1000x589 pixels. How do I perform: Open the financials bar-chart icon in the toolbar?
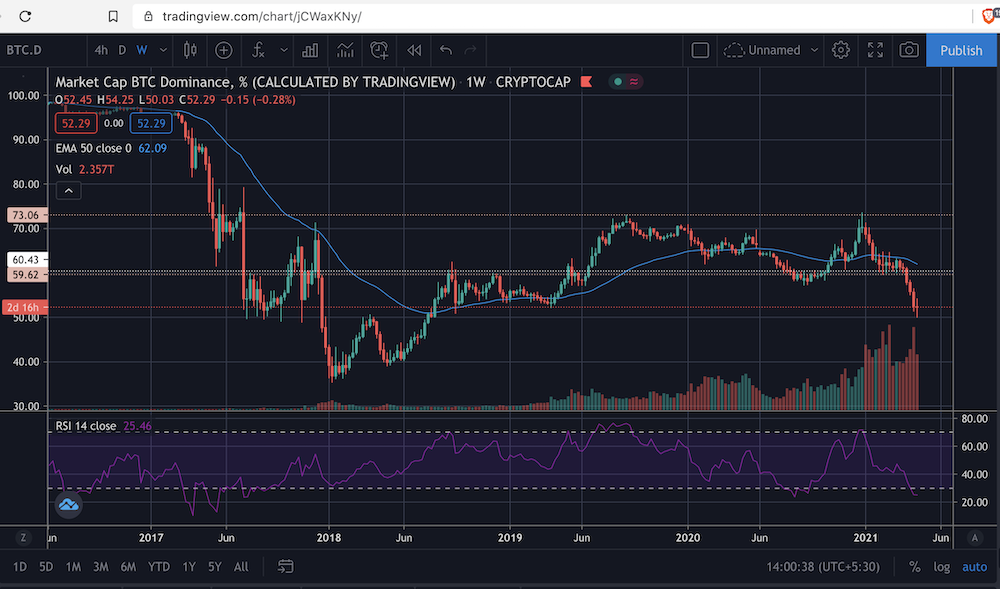310,50
